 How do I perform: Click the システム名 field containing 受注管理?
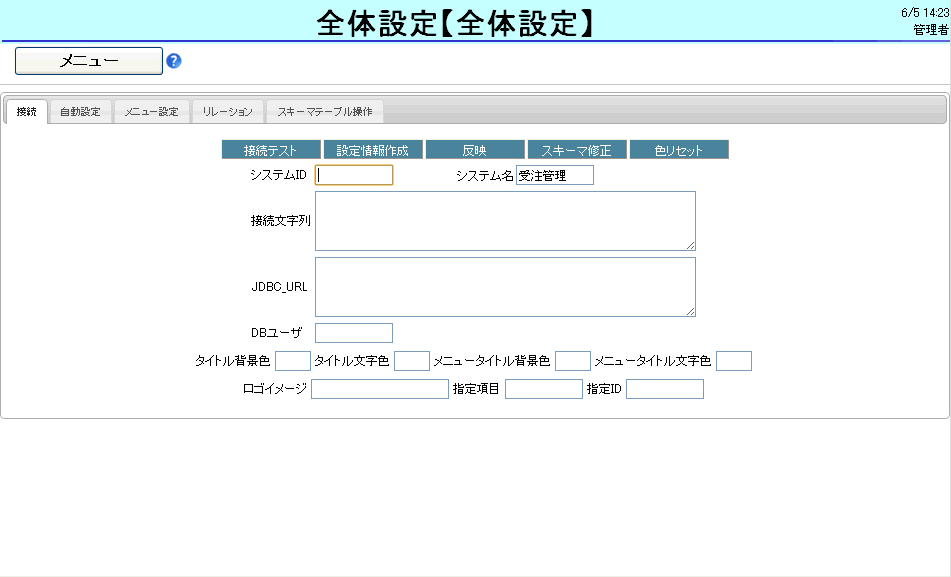tap(555, 176)
